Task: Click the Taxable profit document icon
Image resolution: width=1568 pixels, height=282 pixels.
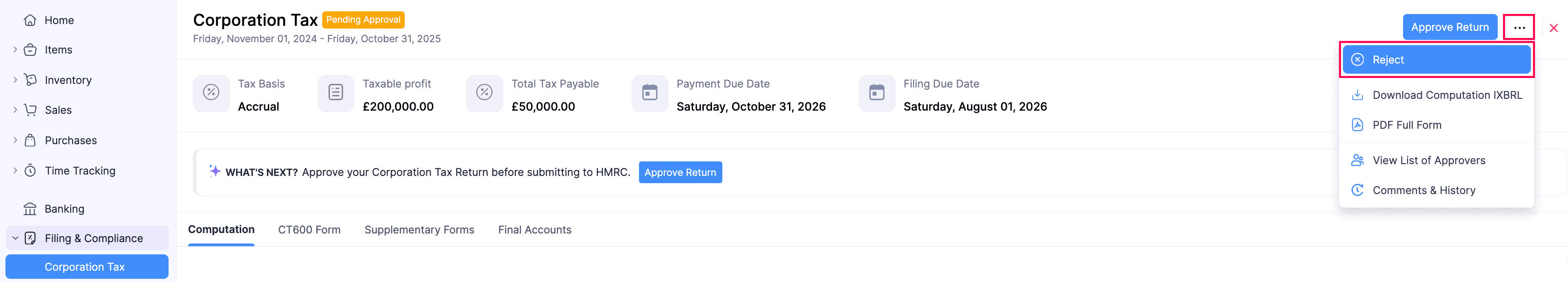Action: (335, 93)
